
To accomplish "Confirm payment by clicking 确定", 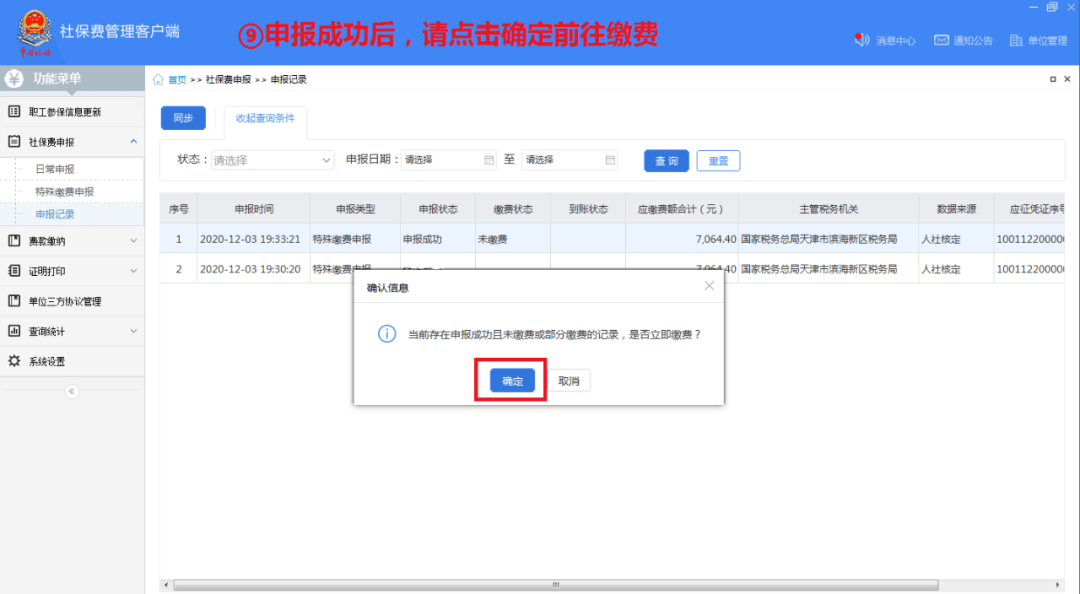I will [511, 380].
